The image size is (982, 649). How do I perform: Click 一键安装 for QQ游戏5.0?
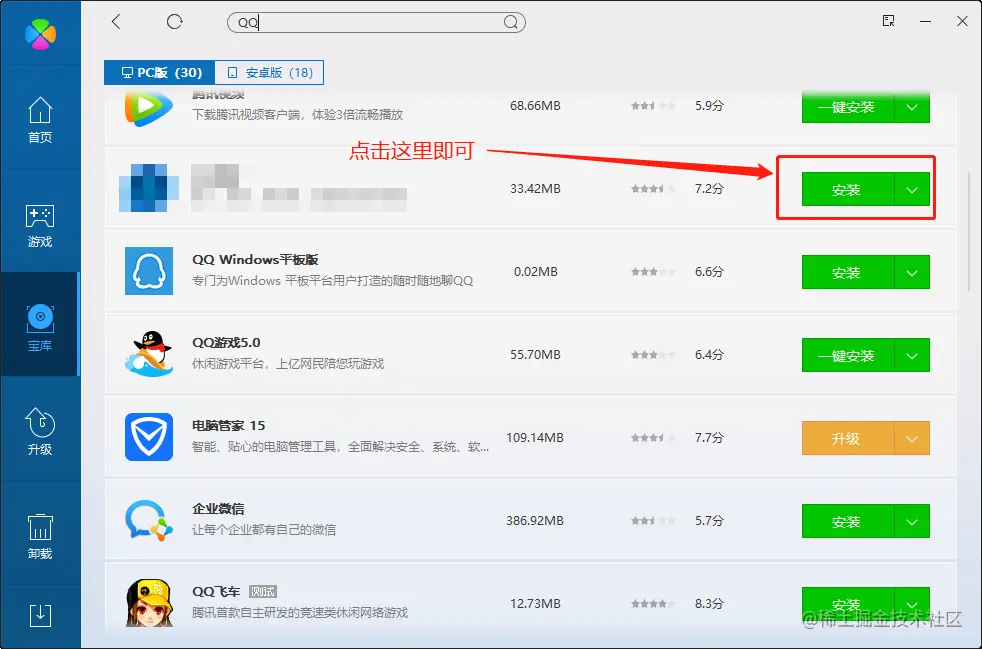(x=848, y=355)
